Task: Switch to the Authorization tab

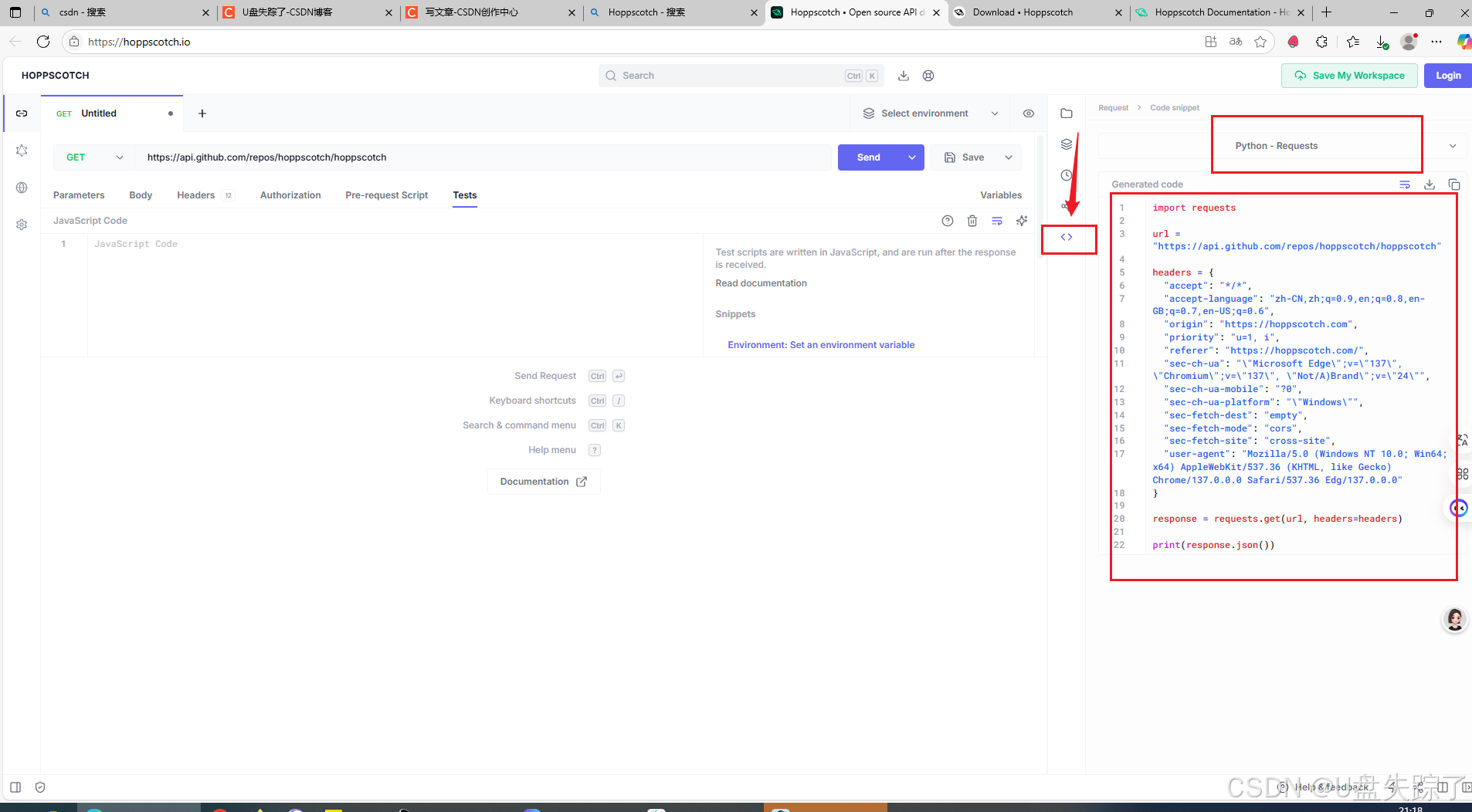Action: (x=290, y=195)
